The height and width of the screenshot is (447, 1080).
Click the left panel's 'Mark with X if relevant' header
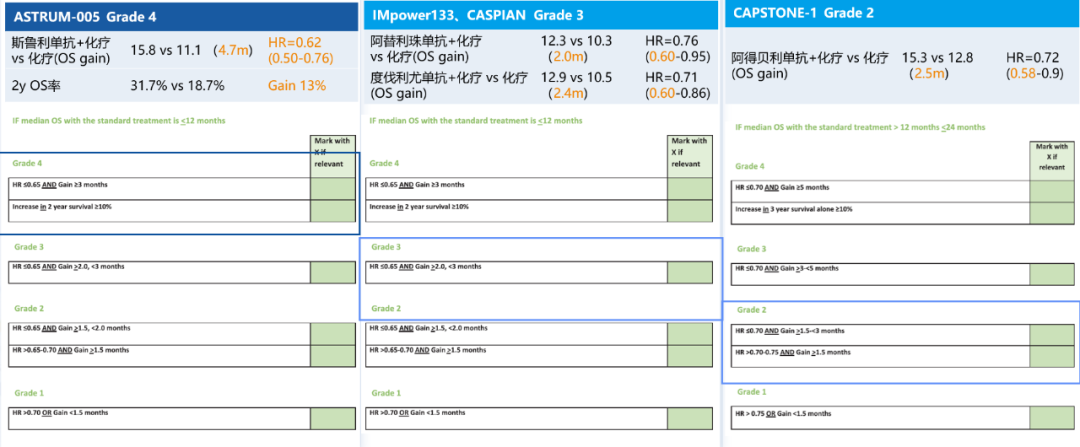pos(333,153)
